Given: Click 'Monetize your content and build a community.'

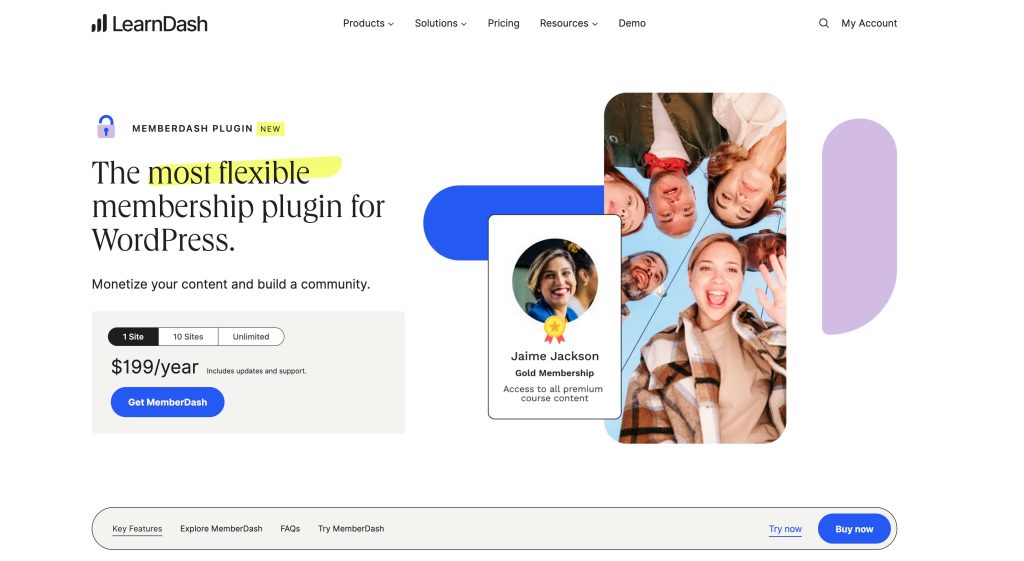Looking at the screenshot, I should coord(231,284).
